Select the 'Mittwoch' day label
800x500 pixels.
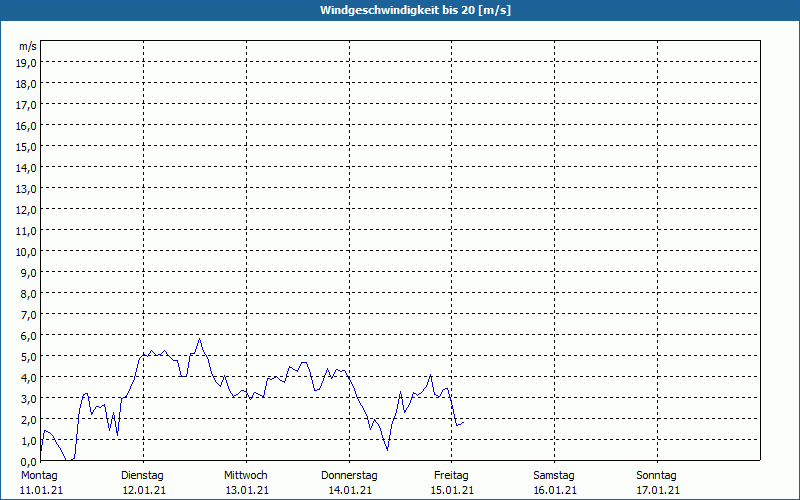coord(245,476)
